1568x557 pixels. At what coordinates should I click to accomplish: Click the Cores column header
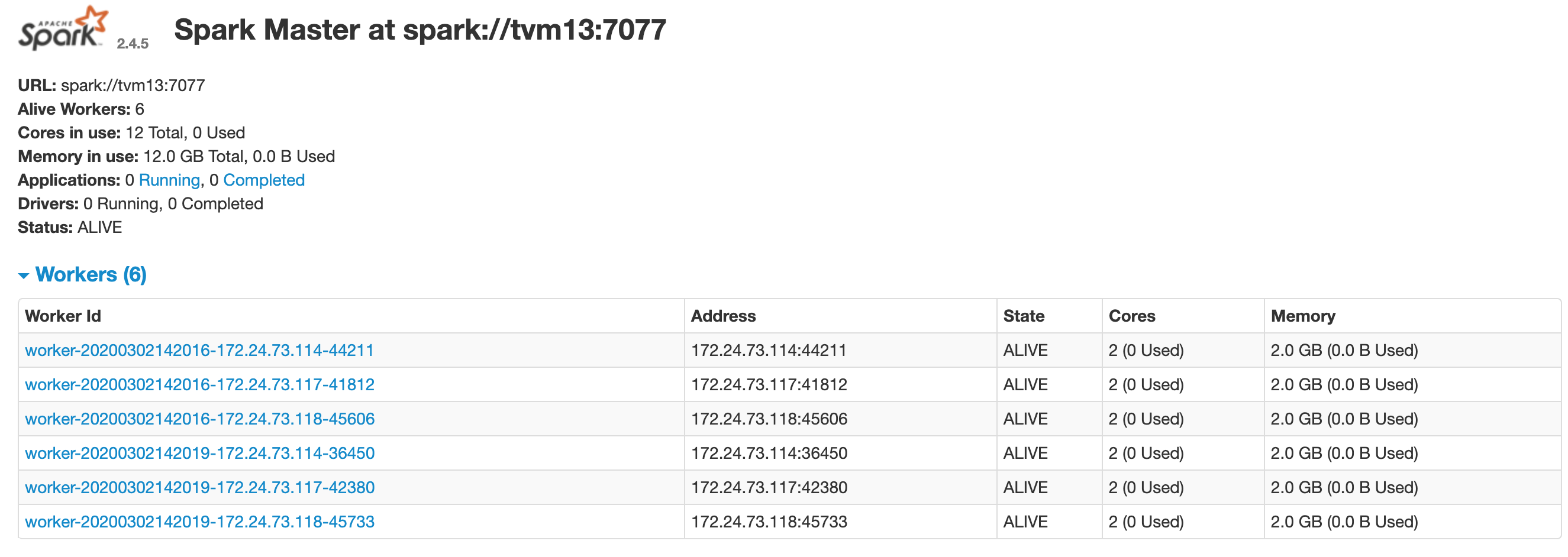click(1131, 316)
